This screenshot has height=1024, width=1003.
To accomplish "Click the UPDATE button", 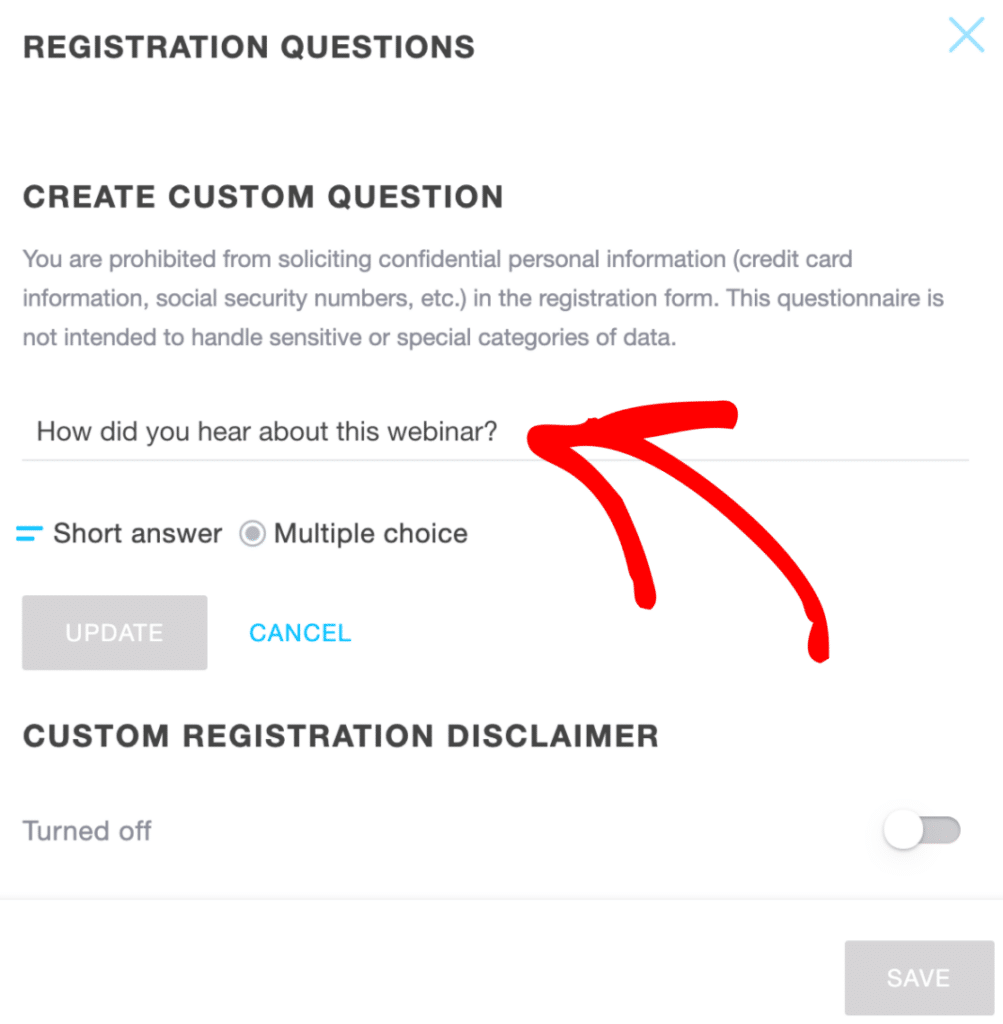I will [x=114, y=632].
